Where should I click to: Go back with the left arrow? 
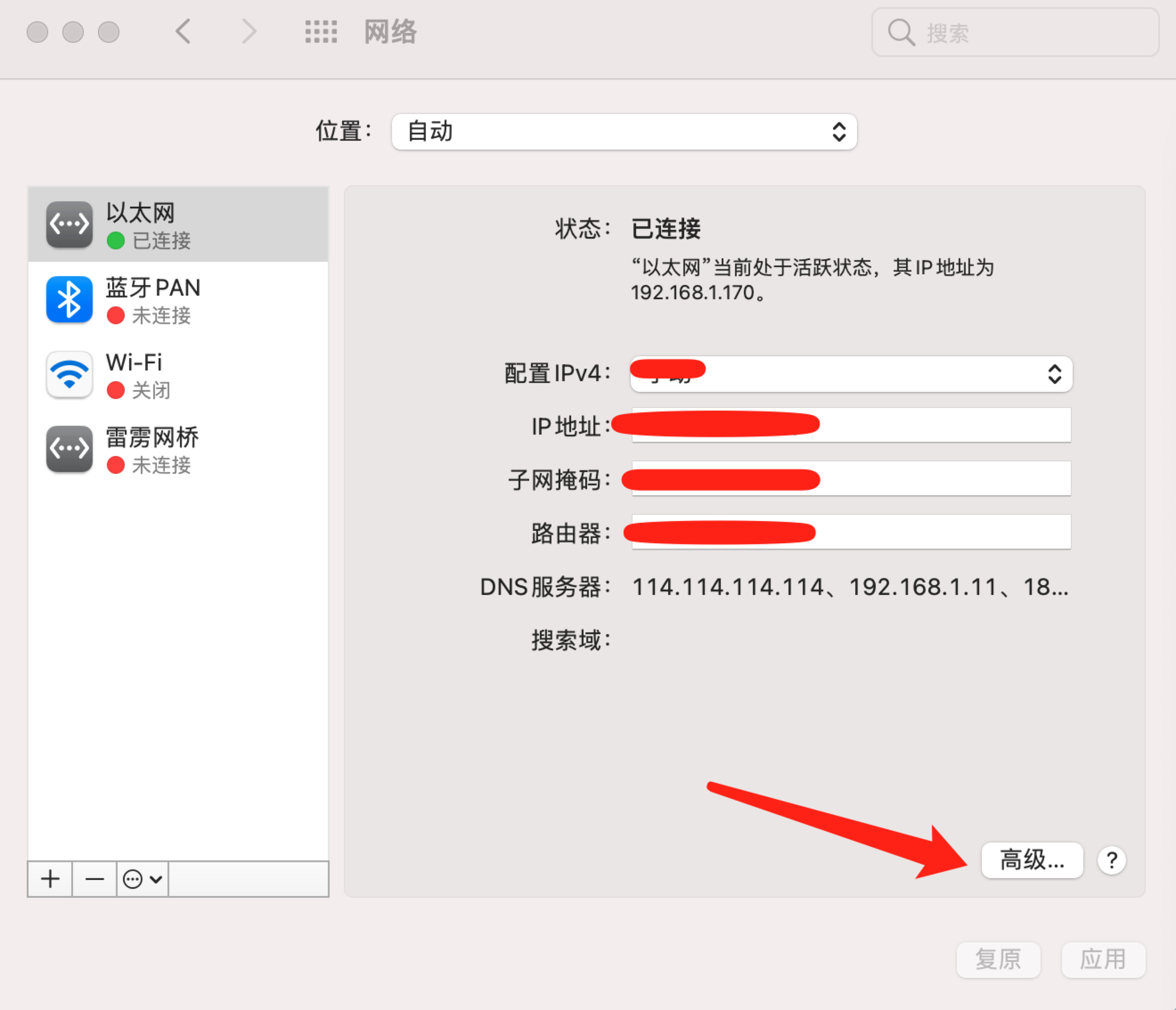point(183,32)
